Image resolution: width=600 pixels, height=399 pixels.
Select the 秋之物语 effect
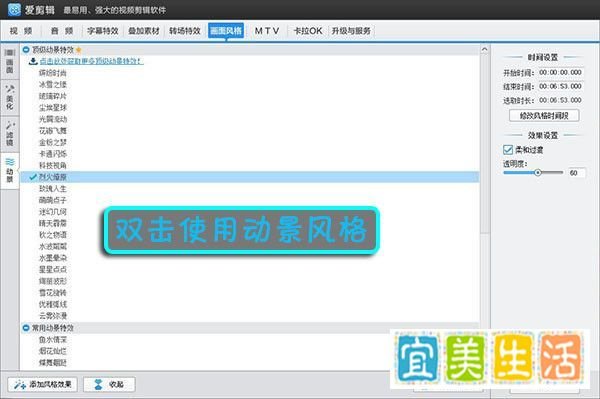(52, 235)
